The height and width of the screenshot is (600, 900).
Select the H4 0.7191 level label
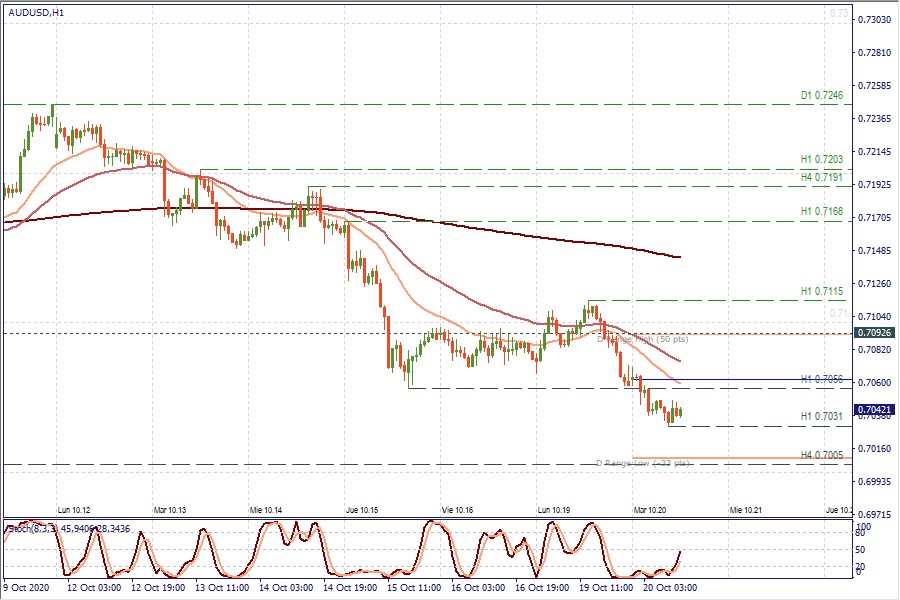[822, 177]
